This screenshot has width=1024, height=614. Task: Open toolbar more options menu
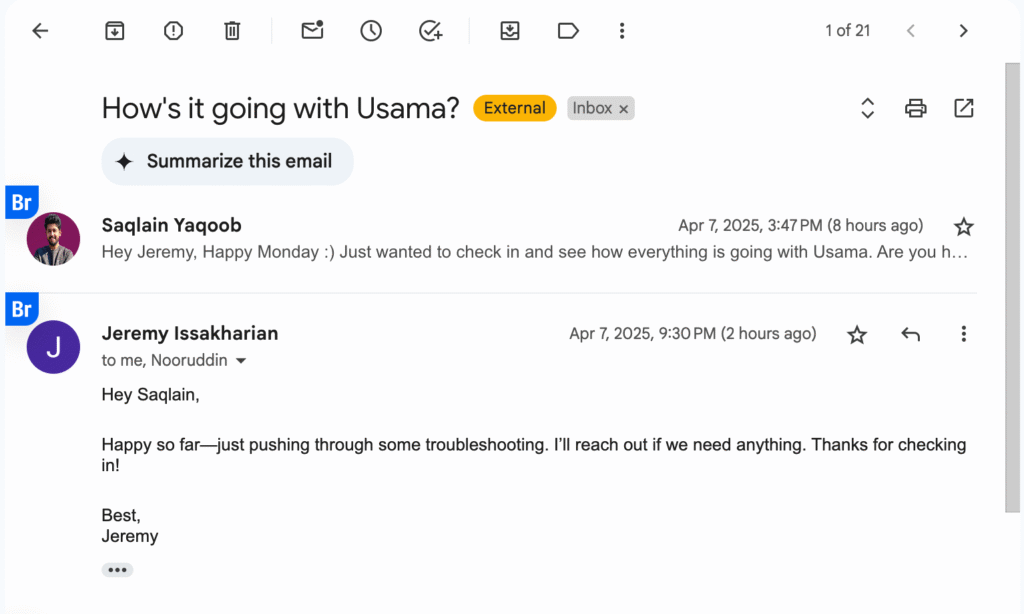click(x=622, y=31)
